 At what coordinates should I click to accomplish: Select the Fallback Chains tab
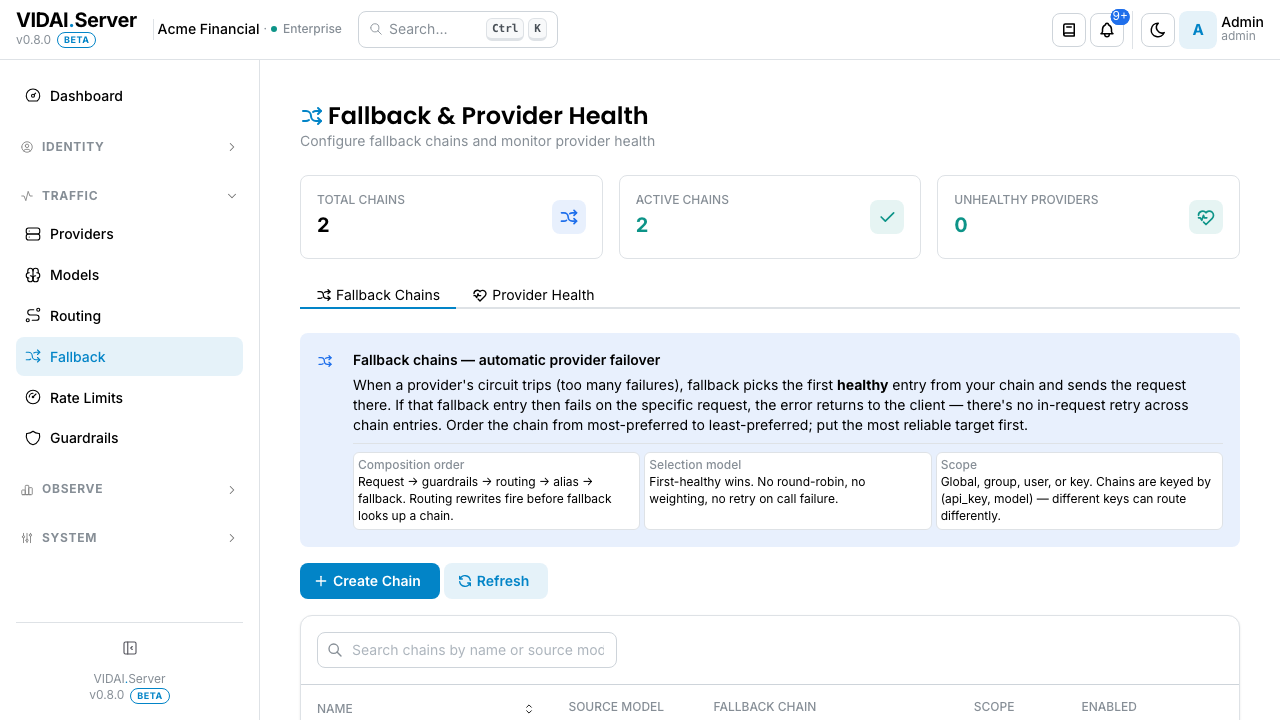378,295
